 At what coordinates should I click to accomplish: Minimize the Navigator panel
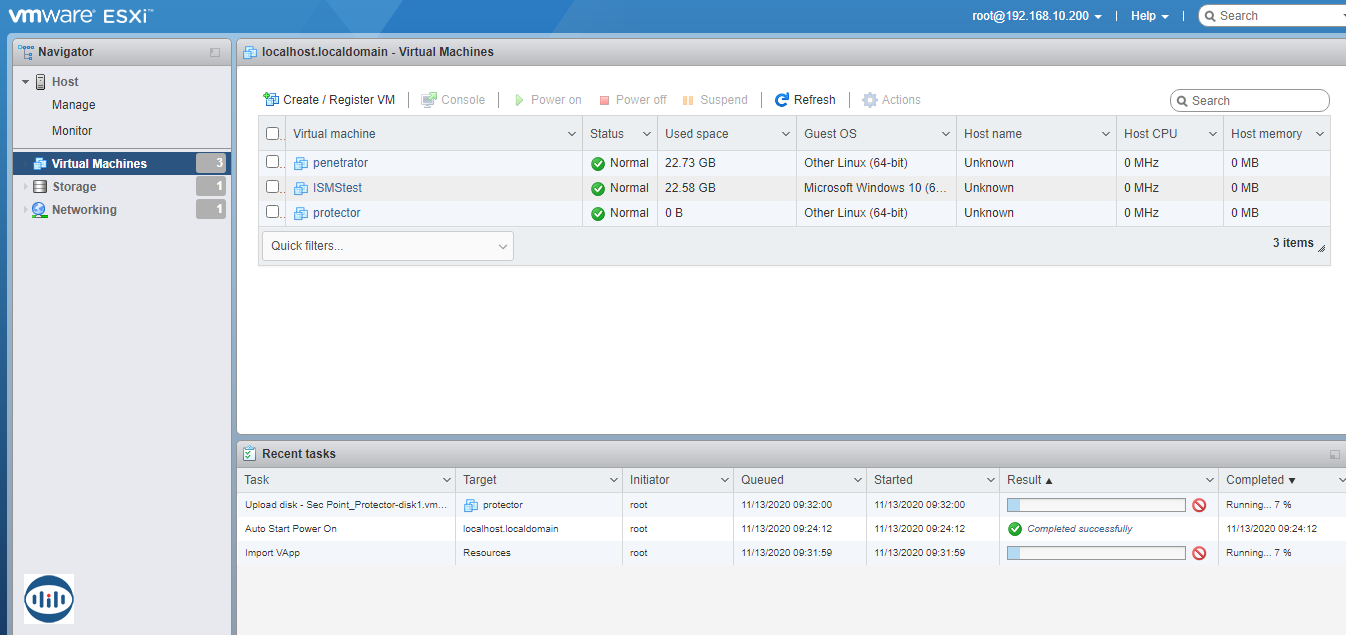click(x=215, y=52)
